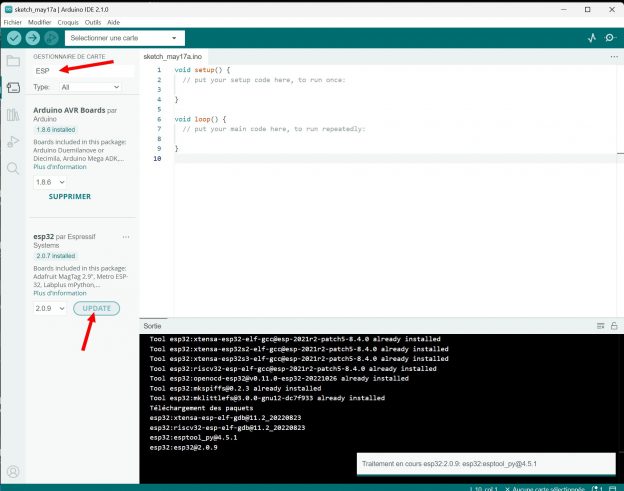This screenshot has width=624, height=491.
Task: Open the Search magnifier icon in sidebar
Action: (x=13, y=168)
